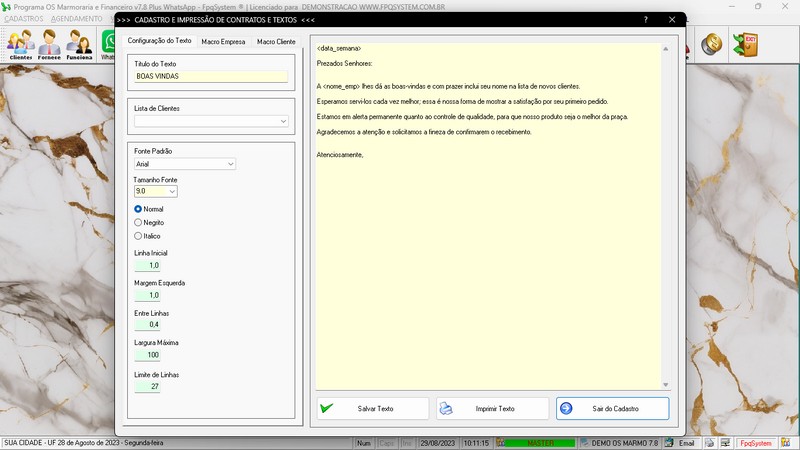Image resolution: width=800 pixels, height=450 pixels.
Task: Click the Largura Máxima 100 field
Action: (x=147, y=355)
